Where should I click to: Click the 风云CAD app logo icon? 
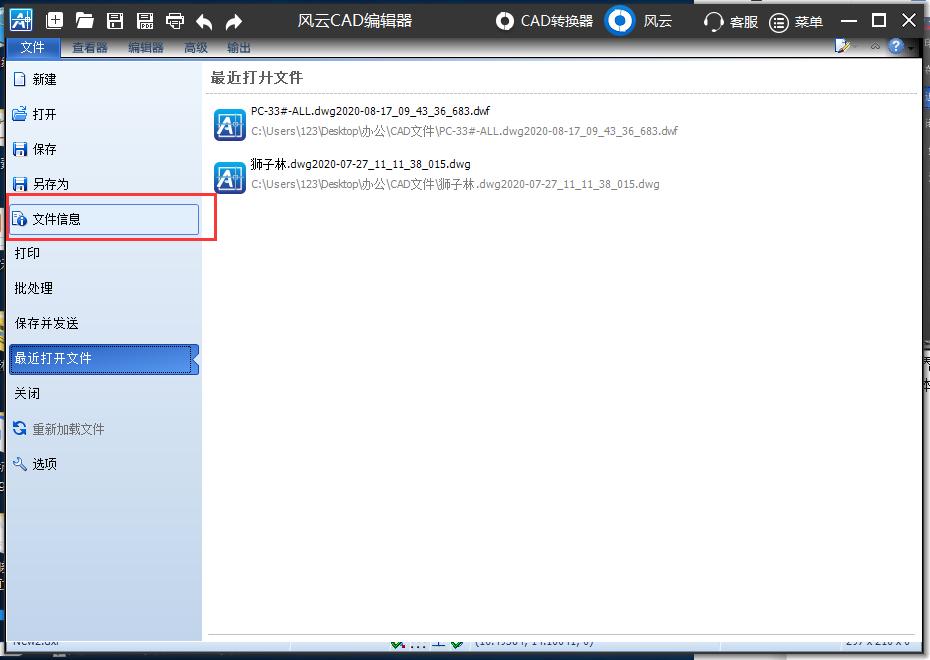pos(21,21)
